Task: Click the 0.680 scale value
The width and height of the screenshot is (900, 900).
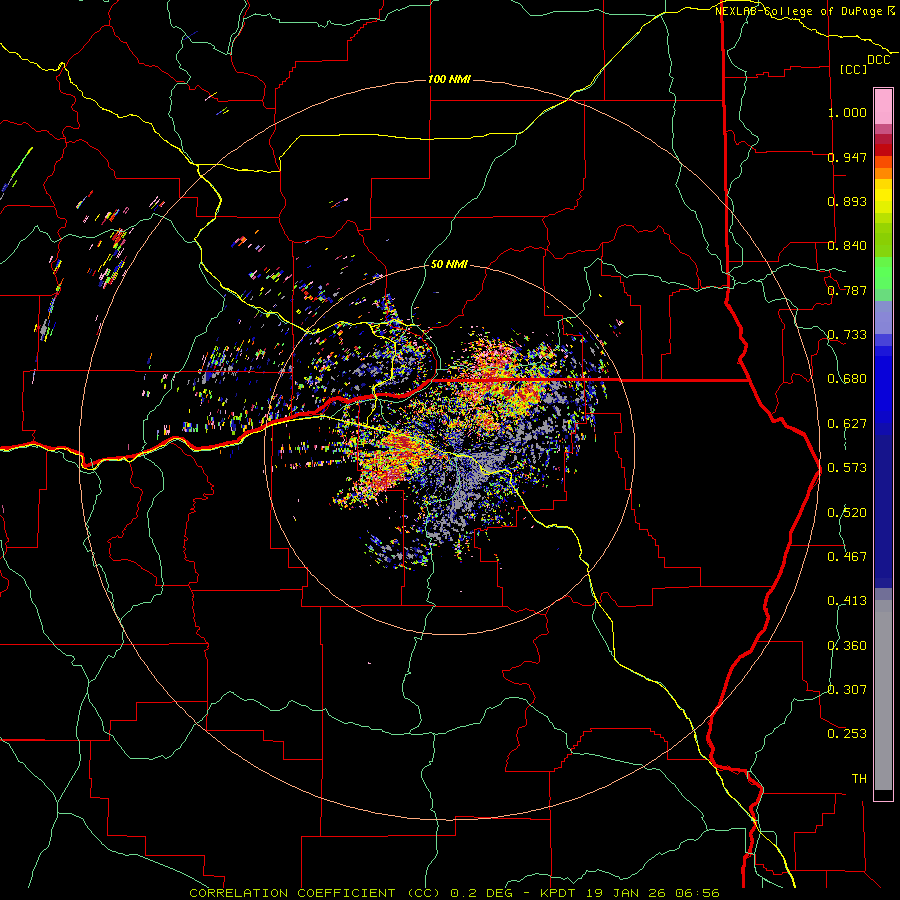Action: [847, 379]
